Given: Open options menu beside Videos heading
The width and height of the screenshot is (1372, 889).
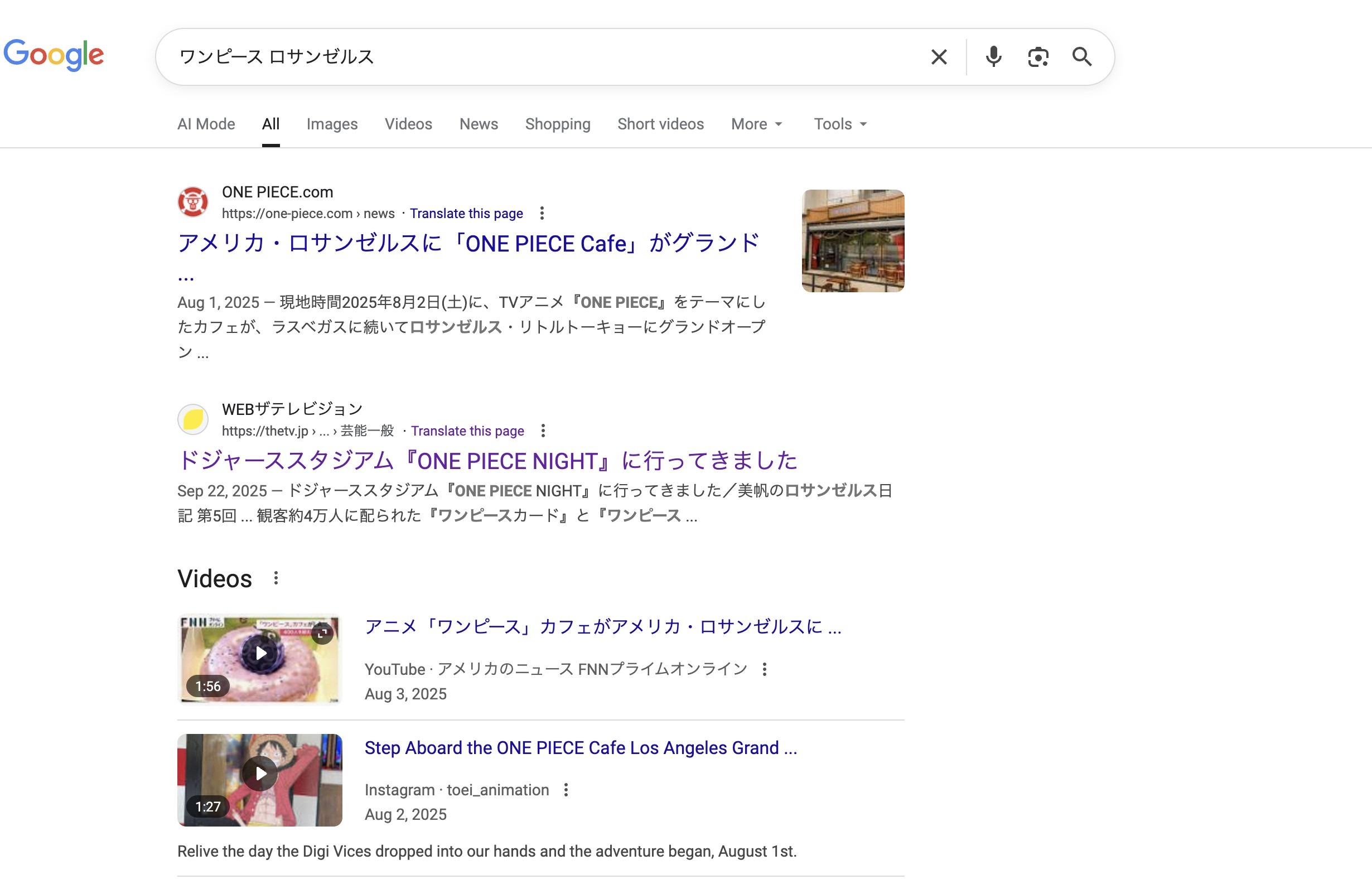Looking at the screenshot, I should [x=276, y=578].
